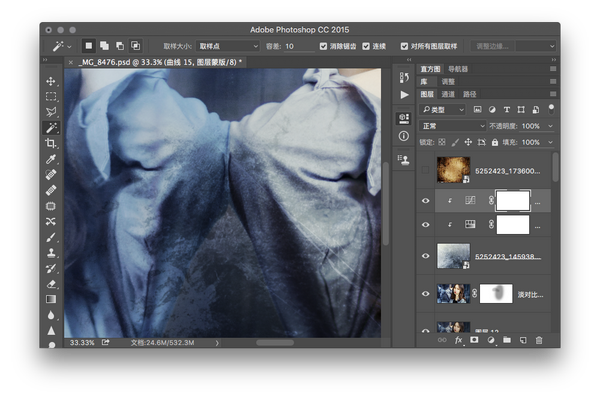Switch to the Adjustments tab
600x402 pixels.
pyautogui.click(x=448, y=82)
